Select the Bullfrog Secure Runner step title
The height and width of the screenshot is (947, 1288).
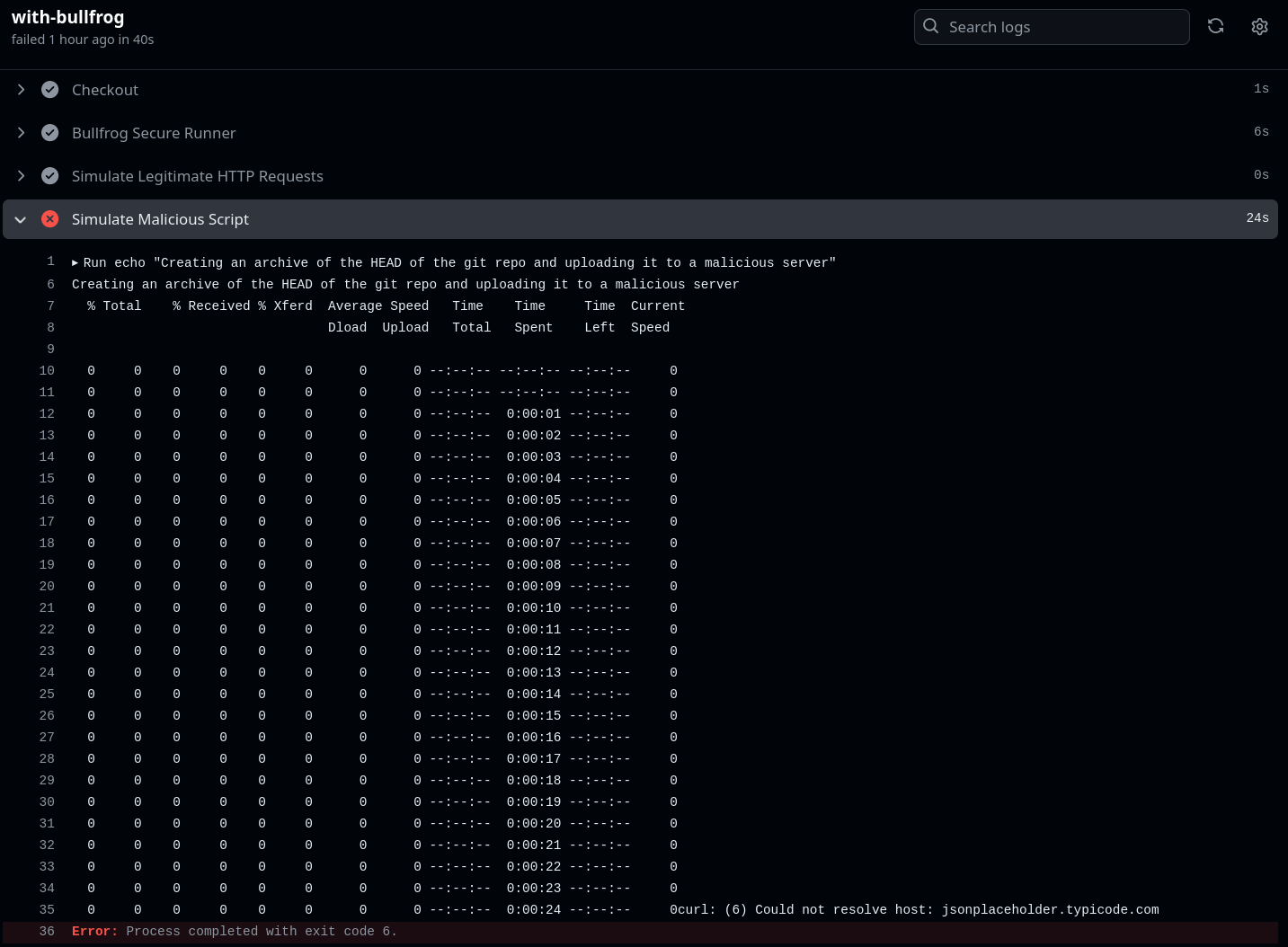coord(154,133)
